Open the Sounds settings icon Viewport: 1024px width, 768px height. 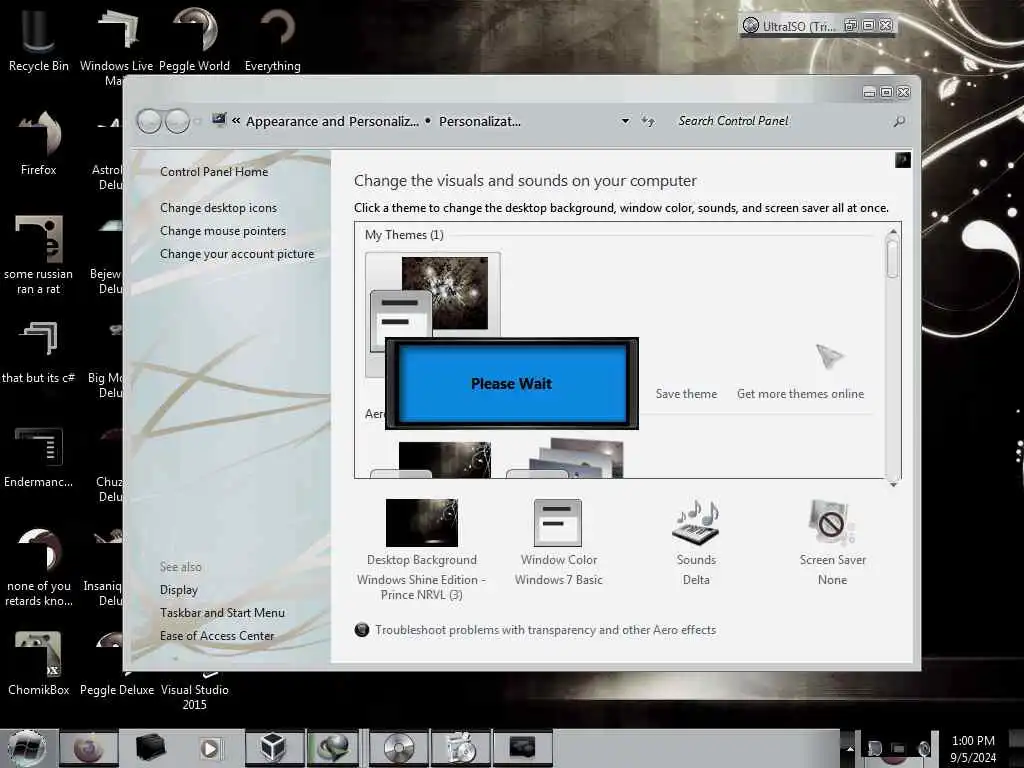(696, 522)
